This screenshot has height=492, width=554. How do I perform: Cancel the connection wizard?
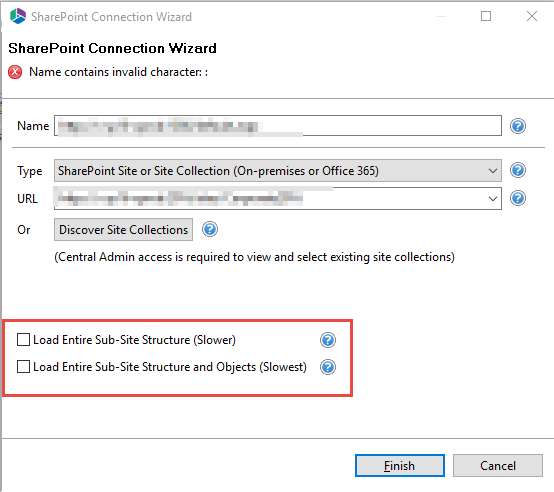point(498,466)
